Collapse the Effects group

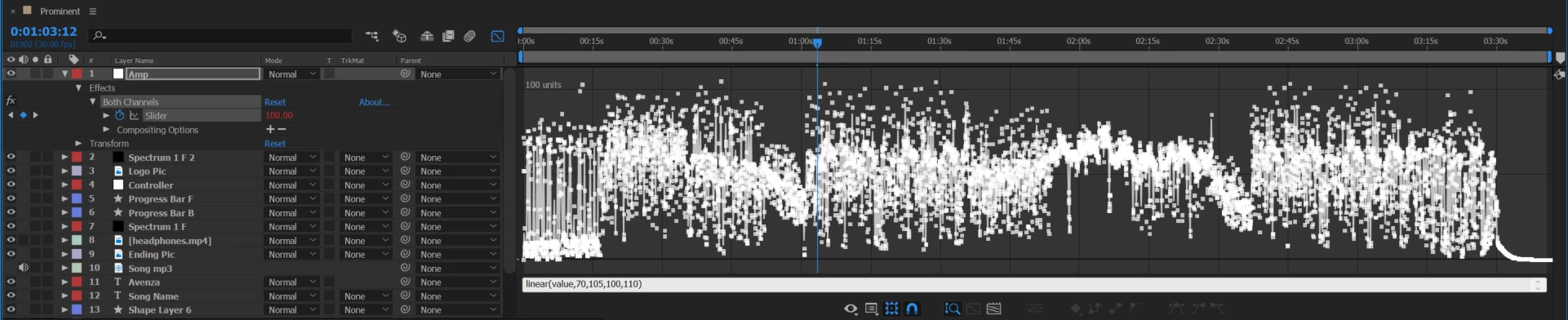coord(79,87)
